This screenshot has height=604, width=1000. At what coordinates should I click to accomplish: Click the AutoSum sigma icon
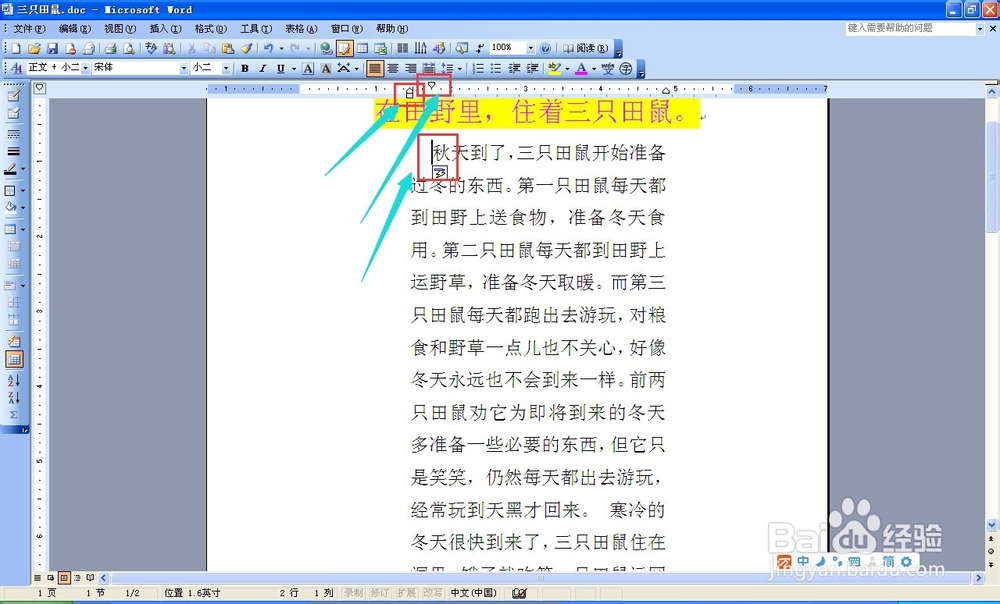click(13, 415)
